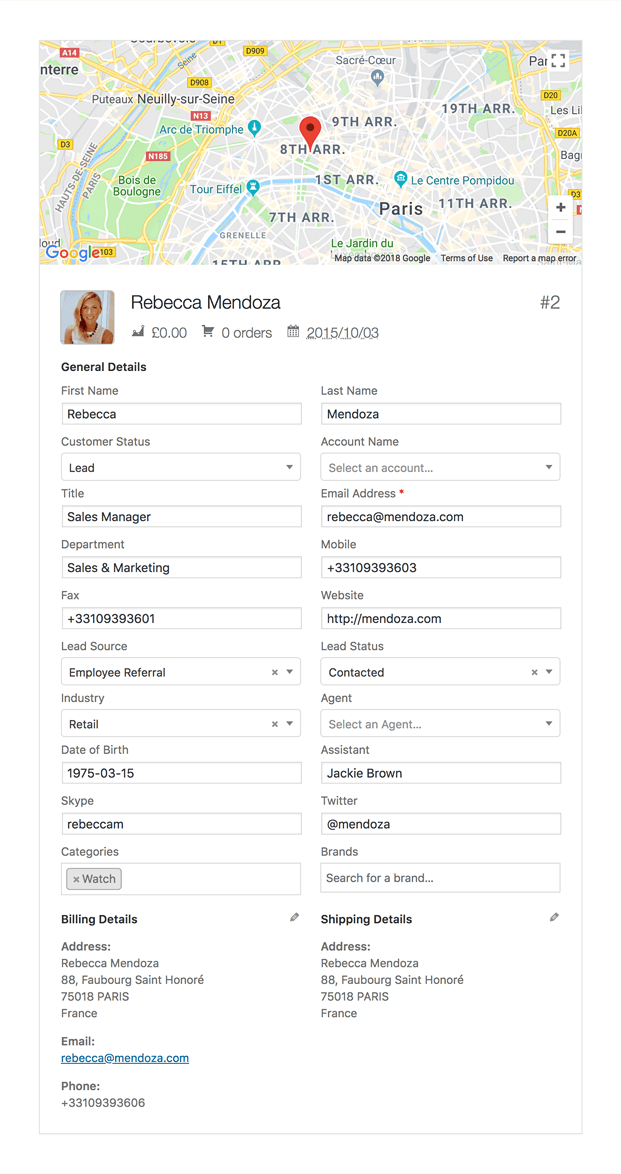The height and width of the screenshot is (1174, 621).
Task: Click Report a map error link
Action: (539, 258)
